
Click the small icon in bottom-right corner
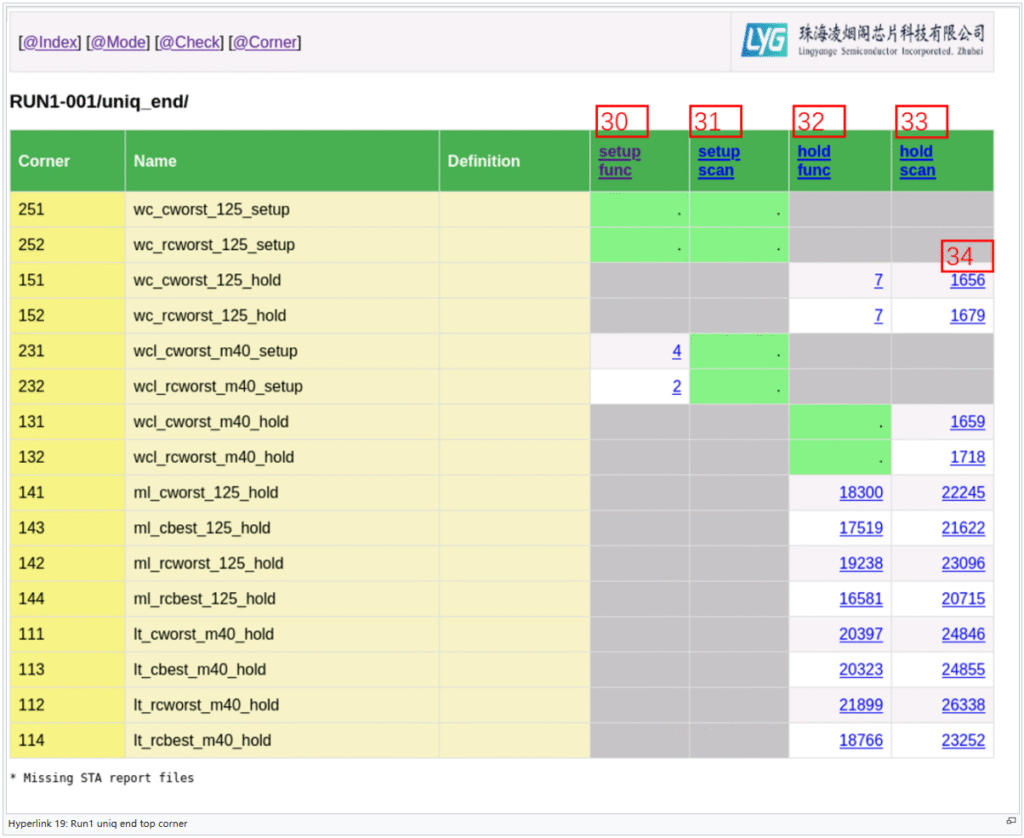click(x=1011, y=822)
